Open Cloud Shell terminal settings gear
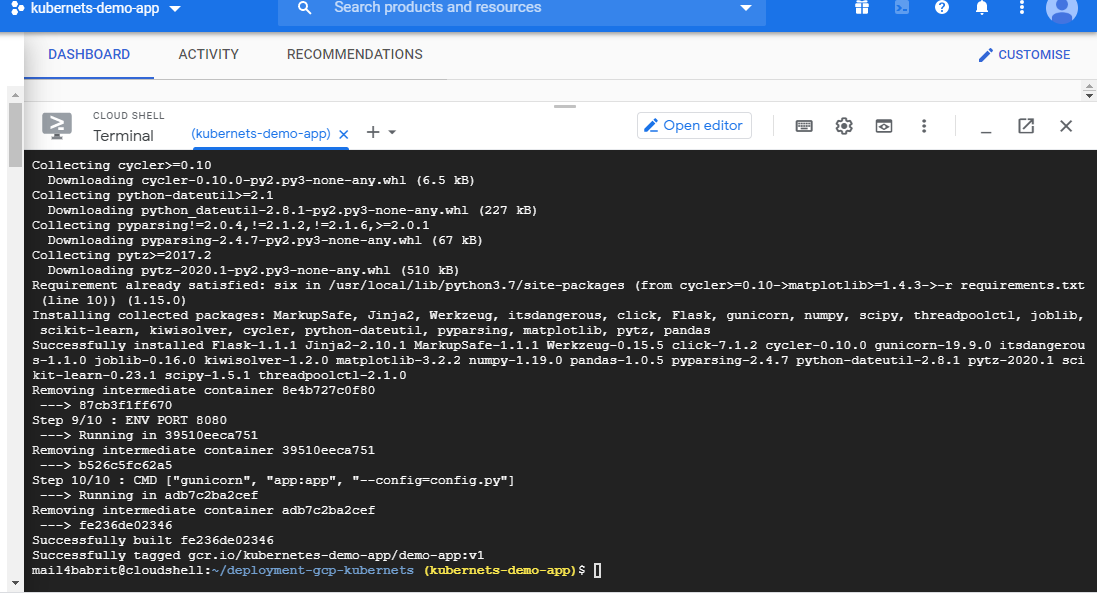The height and width of the screenshot is (593, 1097). pos(844,126)
